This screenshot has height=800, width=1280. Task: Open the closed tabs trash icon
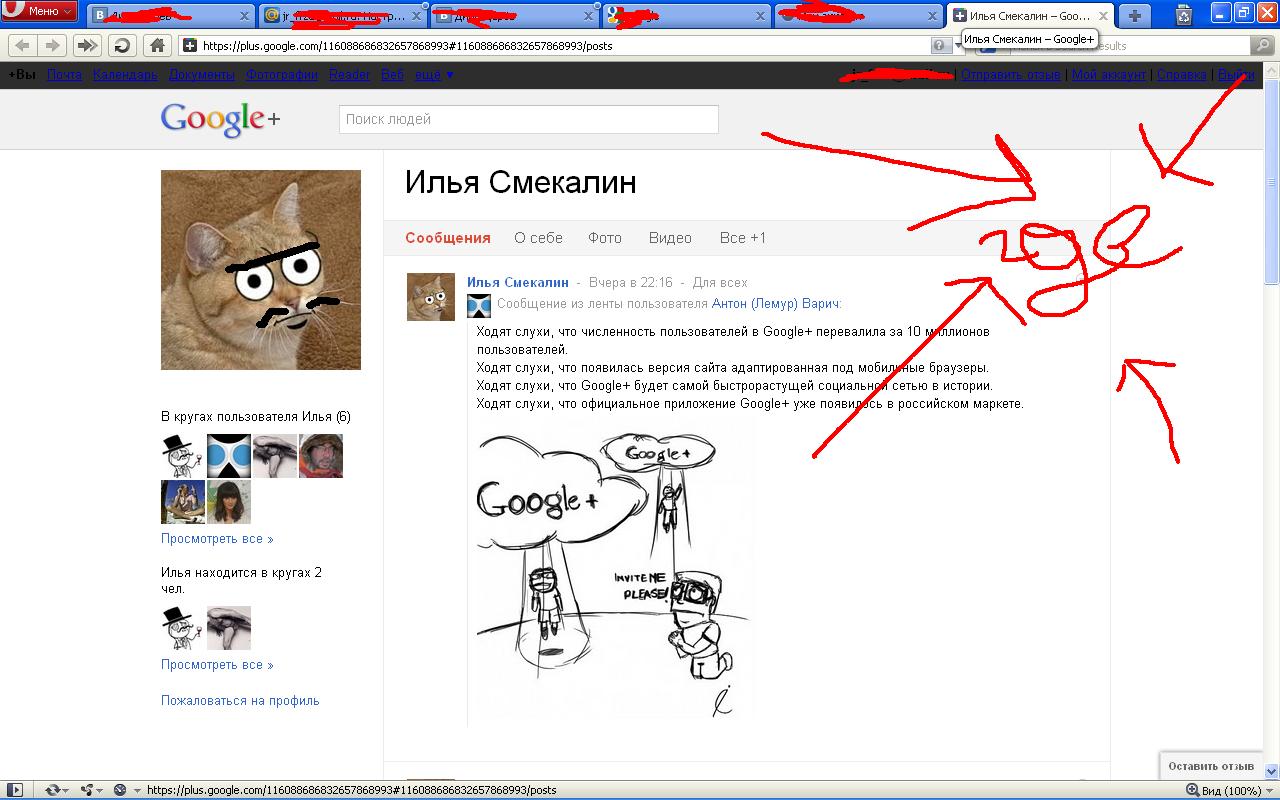point(1184,15)
